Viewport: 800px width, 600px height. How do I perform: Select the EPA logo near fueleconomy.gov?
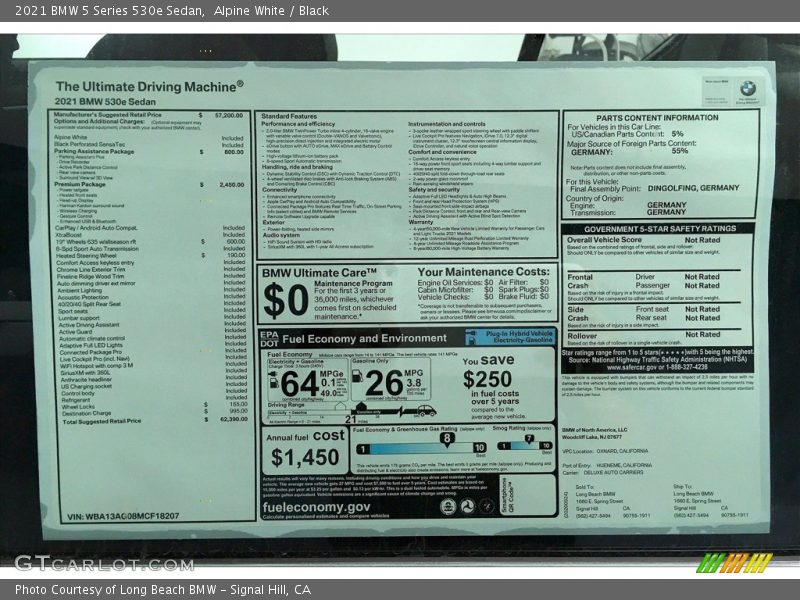pos(447,503)
